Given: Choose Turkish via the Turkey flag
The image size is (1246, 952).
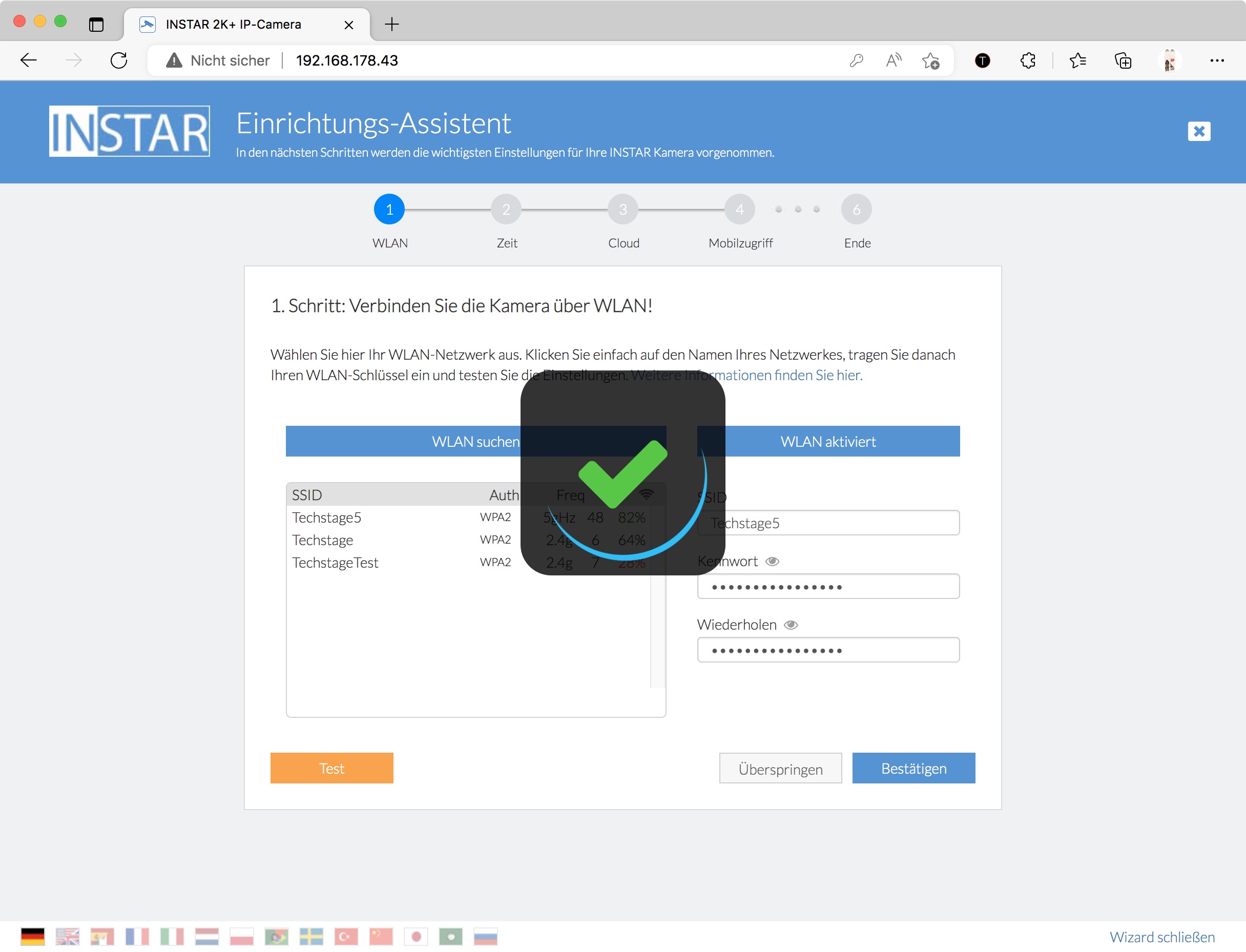Looking at the screenshot, I should (x=346, y=936).
